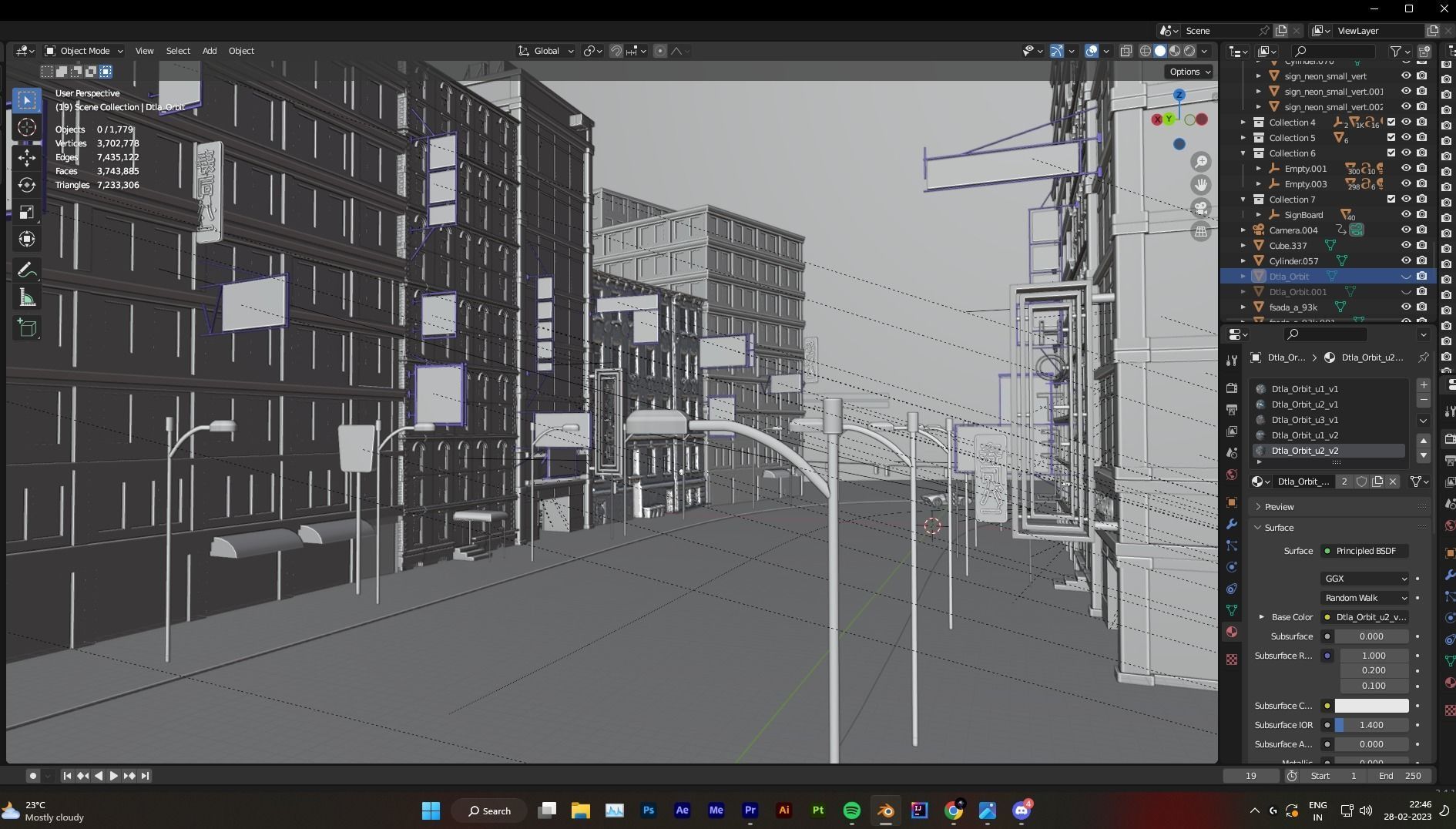Switch to solid viewport shading
The width and height of the screenshot is (1456, 829).
(1160, 51)
